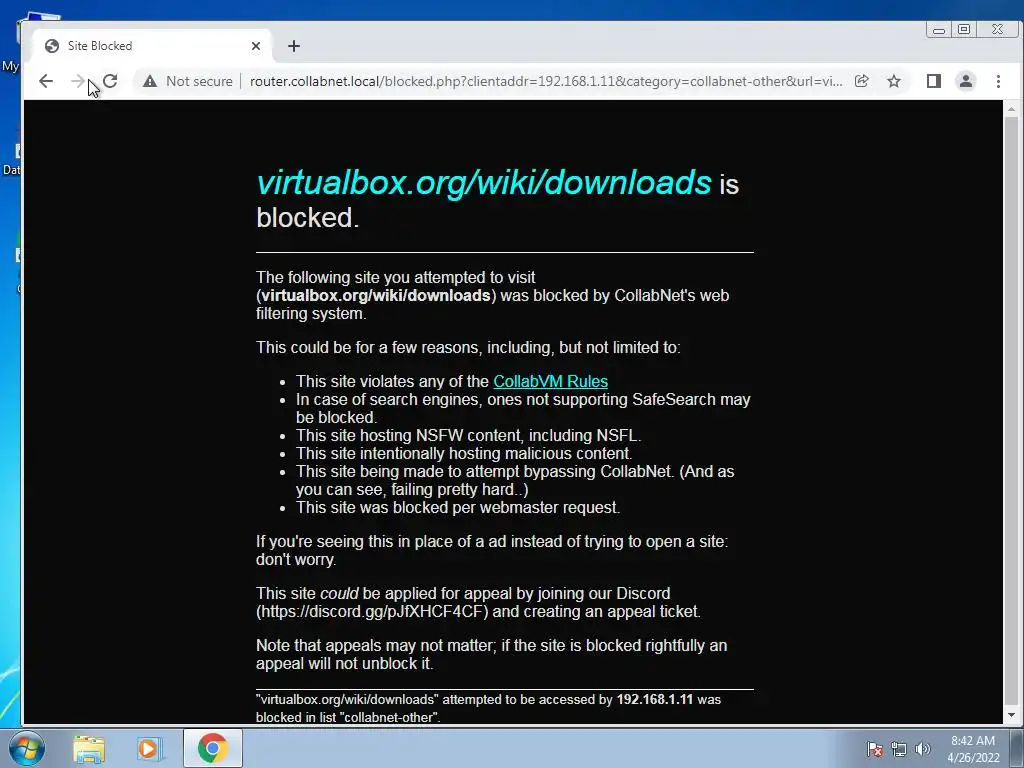The height and width of the screenshot is (768, 1024).
Task: Open the Chrome profile menu
Action: pos(966,81)
